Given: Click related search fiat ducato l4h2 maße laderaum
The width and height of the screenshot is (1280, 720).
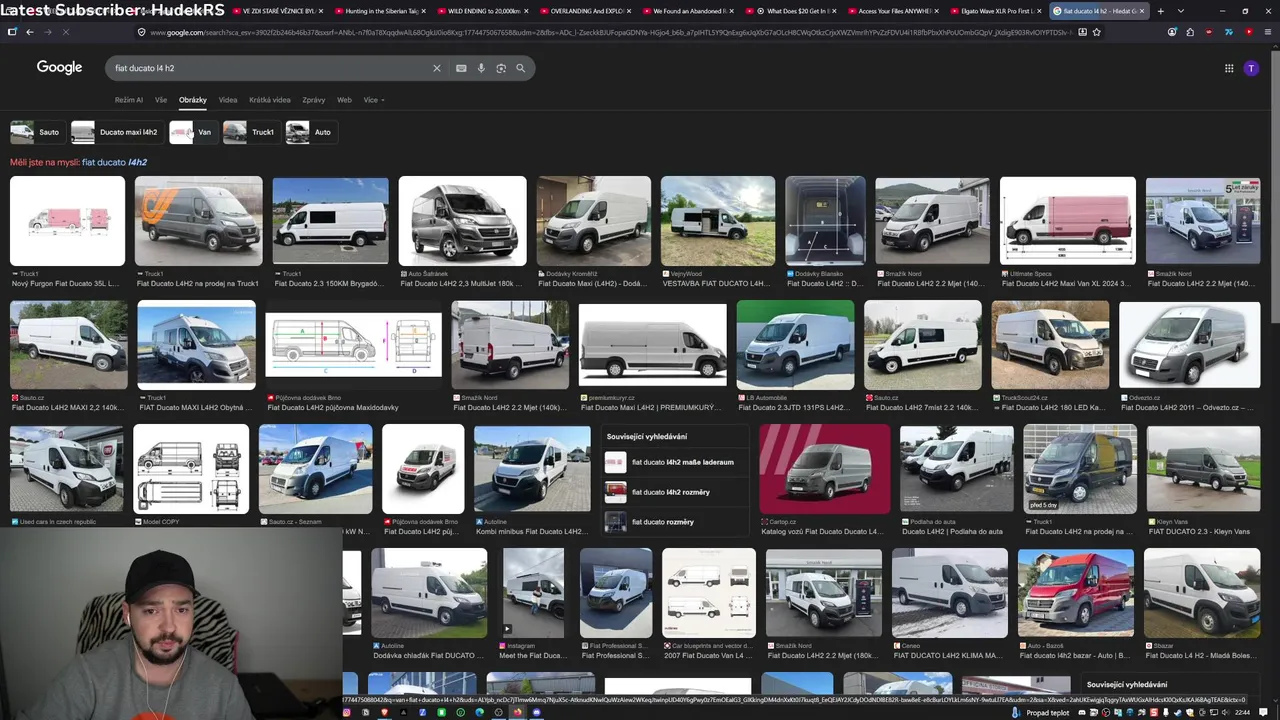Looking at the screenshot, I should (x=676, y=462).
